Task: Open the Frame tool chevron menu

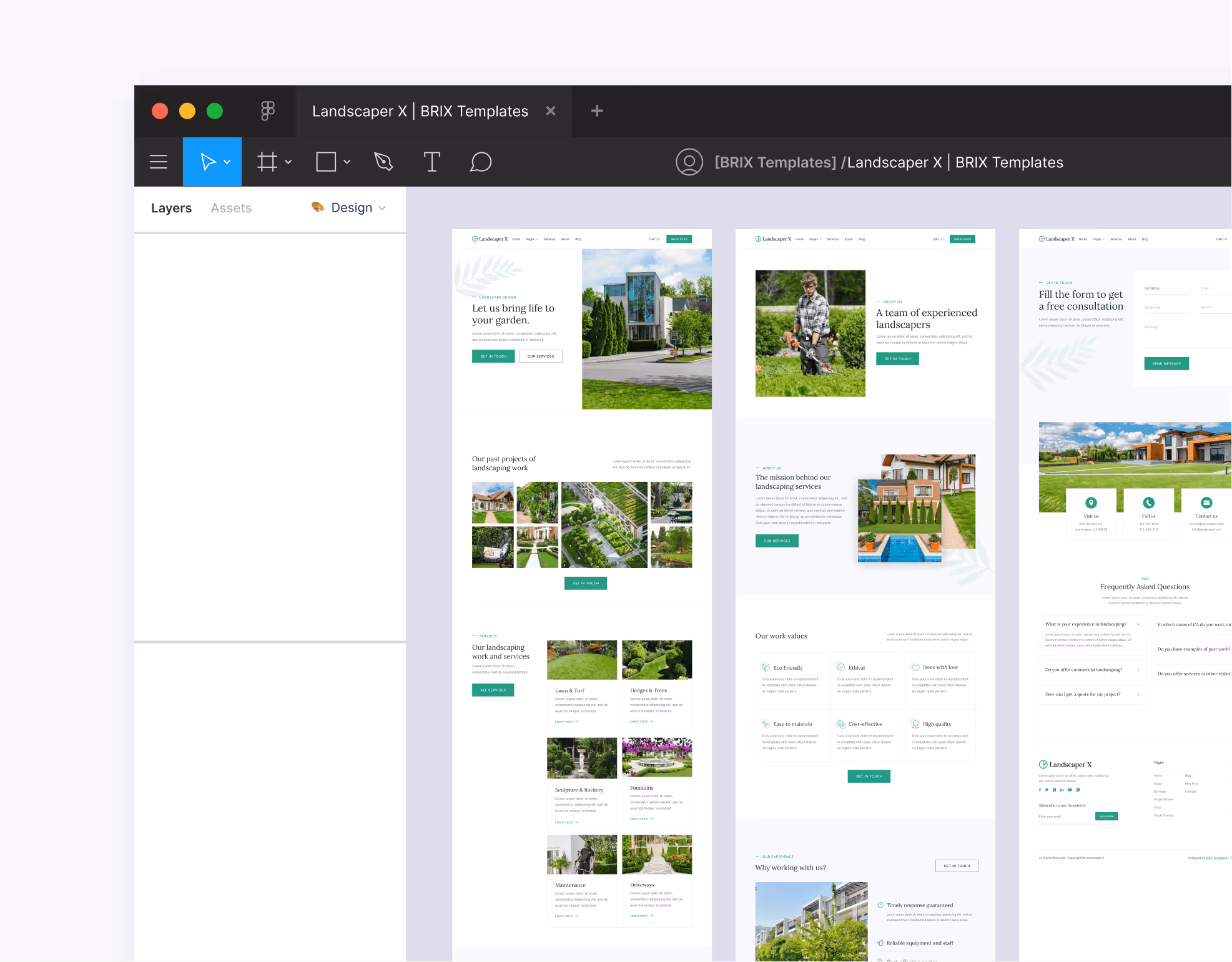Action: pos(288,162)
